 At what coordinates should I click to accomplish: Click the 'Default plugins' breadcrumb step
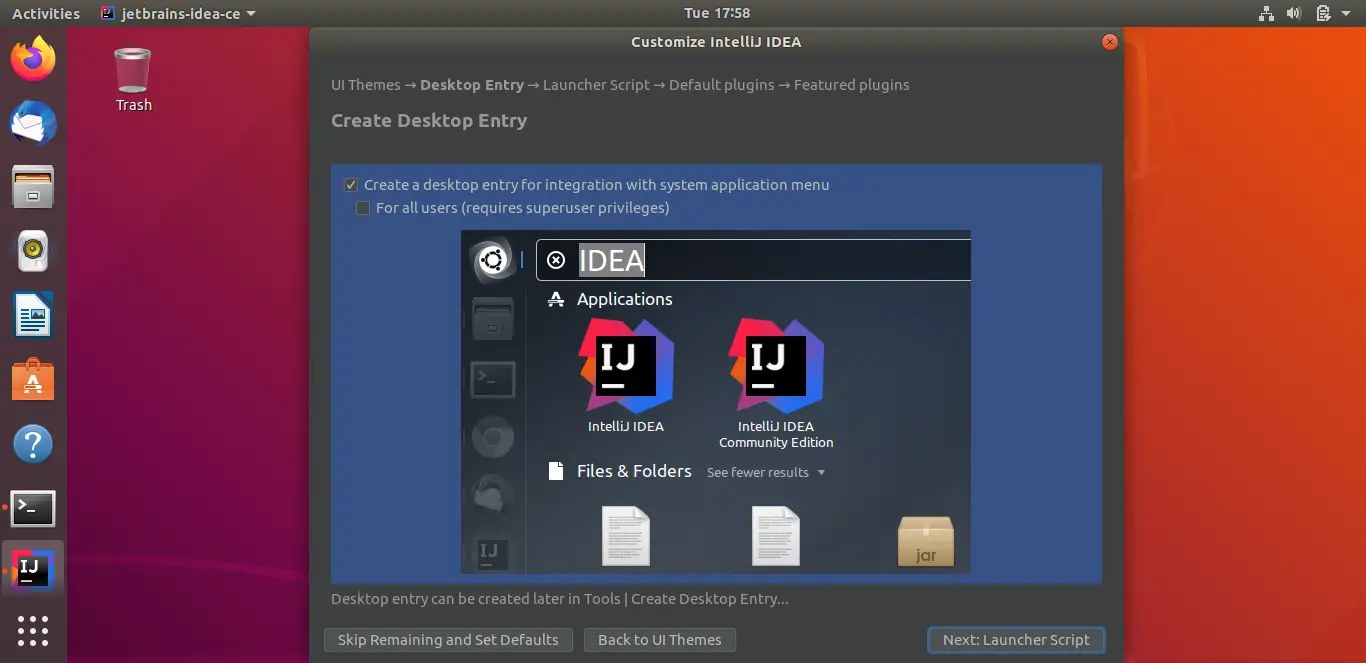pos(722,85)
